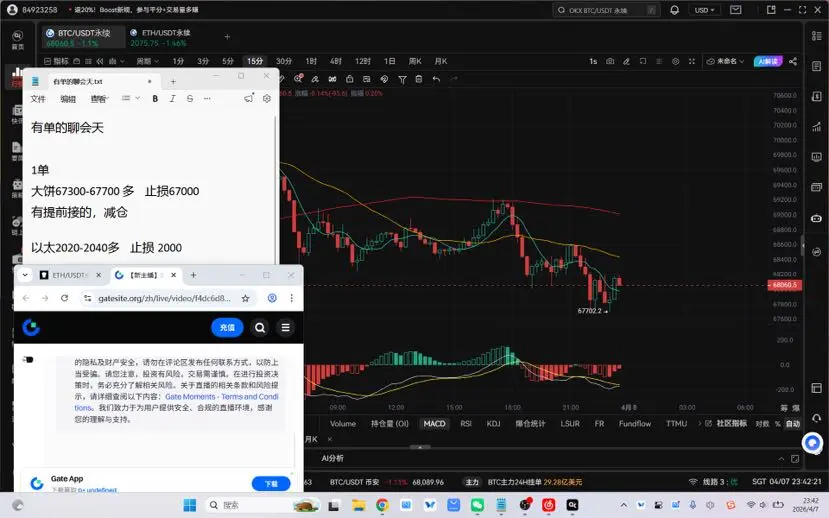The width and height of the screenshot is (829, 518).
Task: Select the pencil drawing tool in chart toolbar
Action: [x=627, y=61]
